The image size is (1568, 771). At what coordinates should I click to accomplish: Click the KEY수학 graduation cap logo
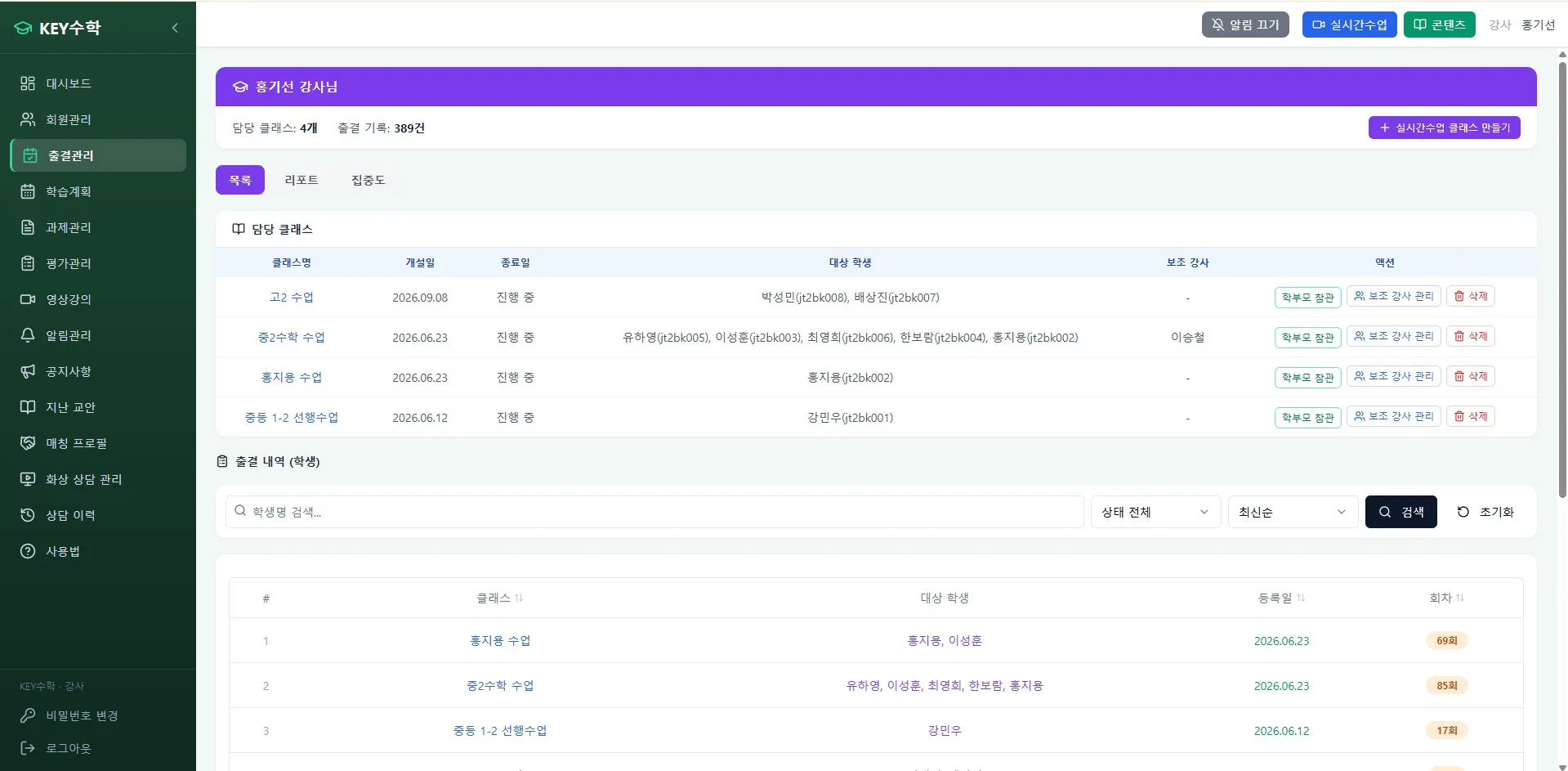23,28
